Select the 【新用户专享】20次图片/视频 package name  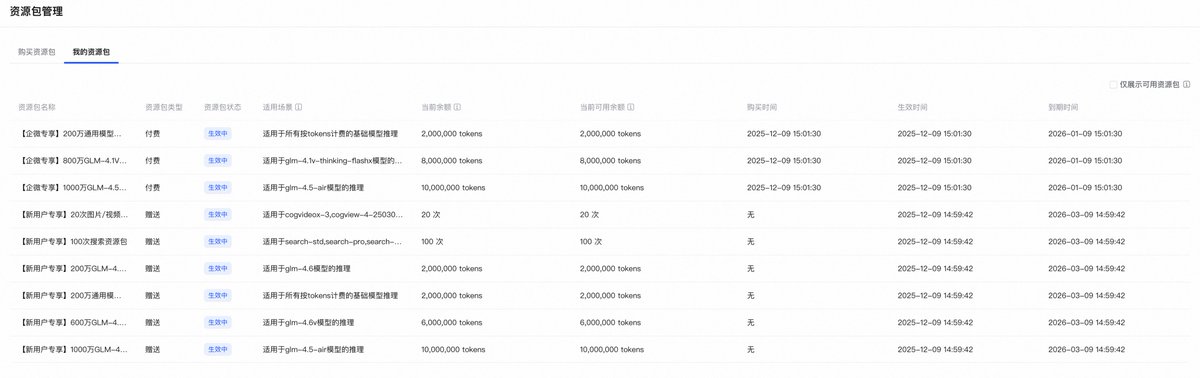pyautogui.click(x=72, y=214)
